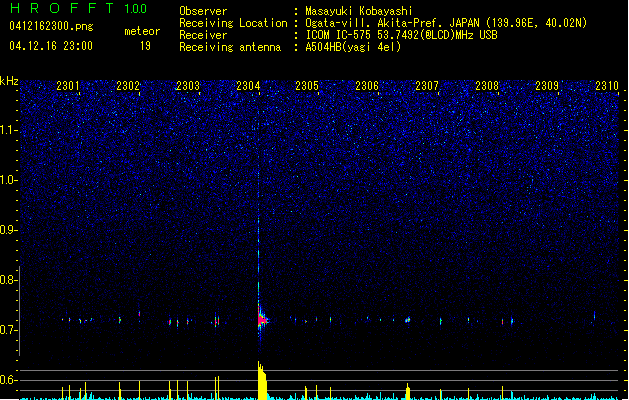Select the filename 0412162300.png
This screenshot has height=400, width=629.
point(51,26)
